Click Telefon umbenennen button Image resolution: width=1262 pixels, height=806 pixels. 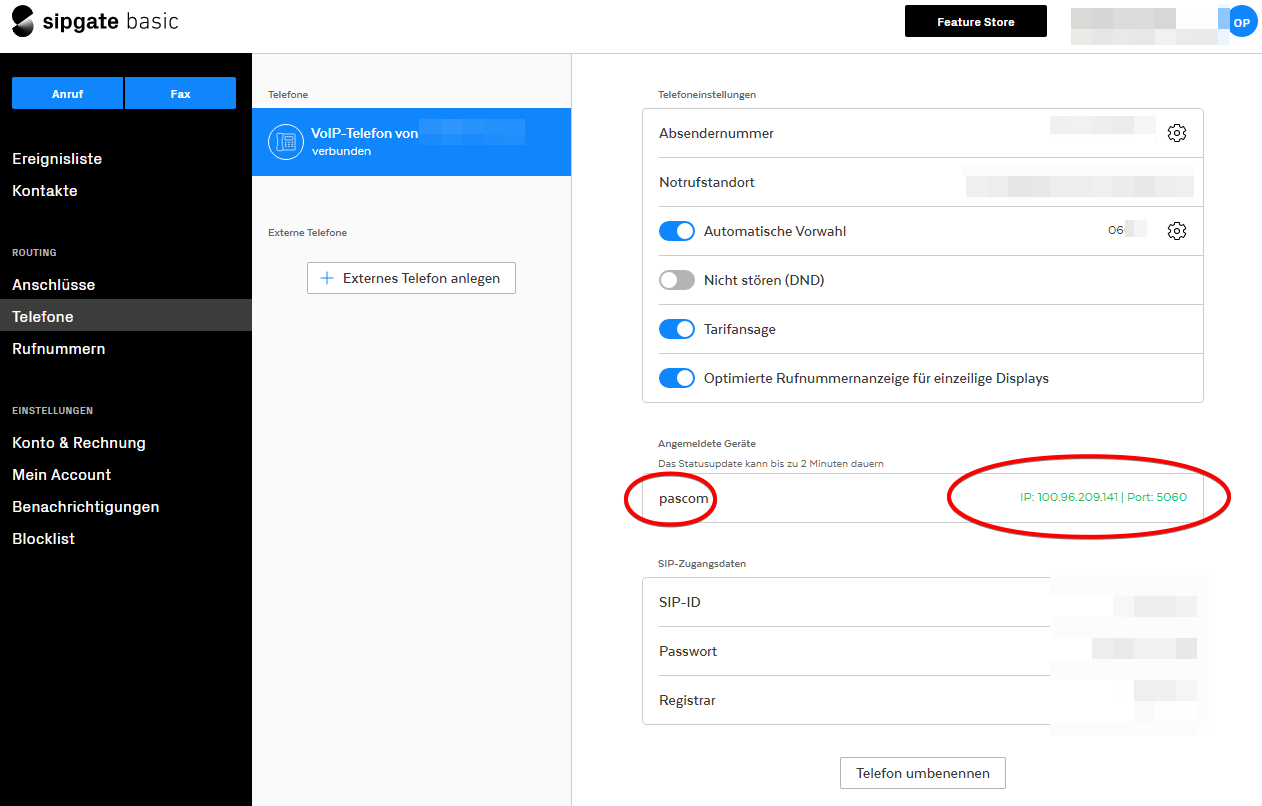pos(923,773)
